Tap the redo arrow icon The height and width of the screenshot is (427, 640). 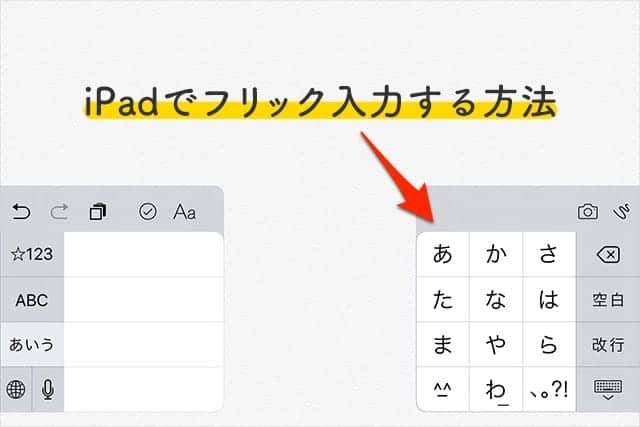60,212
